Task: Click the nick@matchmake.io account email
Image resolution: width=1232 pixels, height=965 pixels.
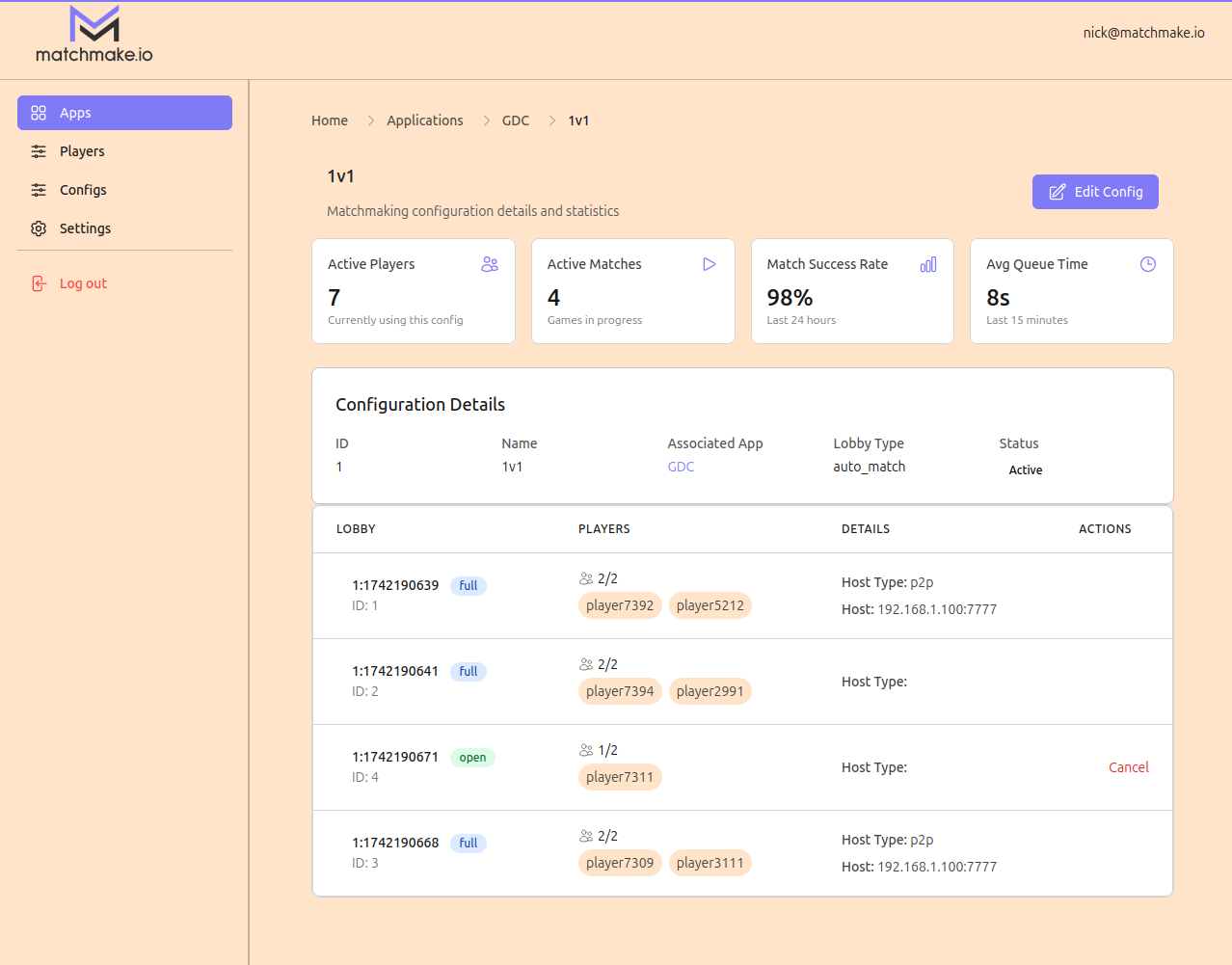Action: click(x=1143, y=32)
